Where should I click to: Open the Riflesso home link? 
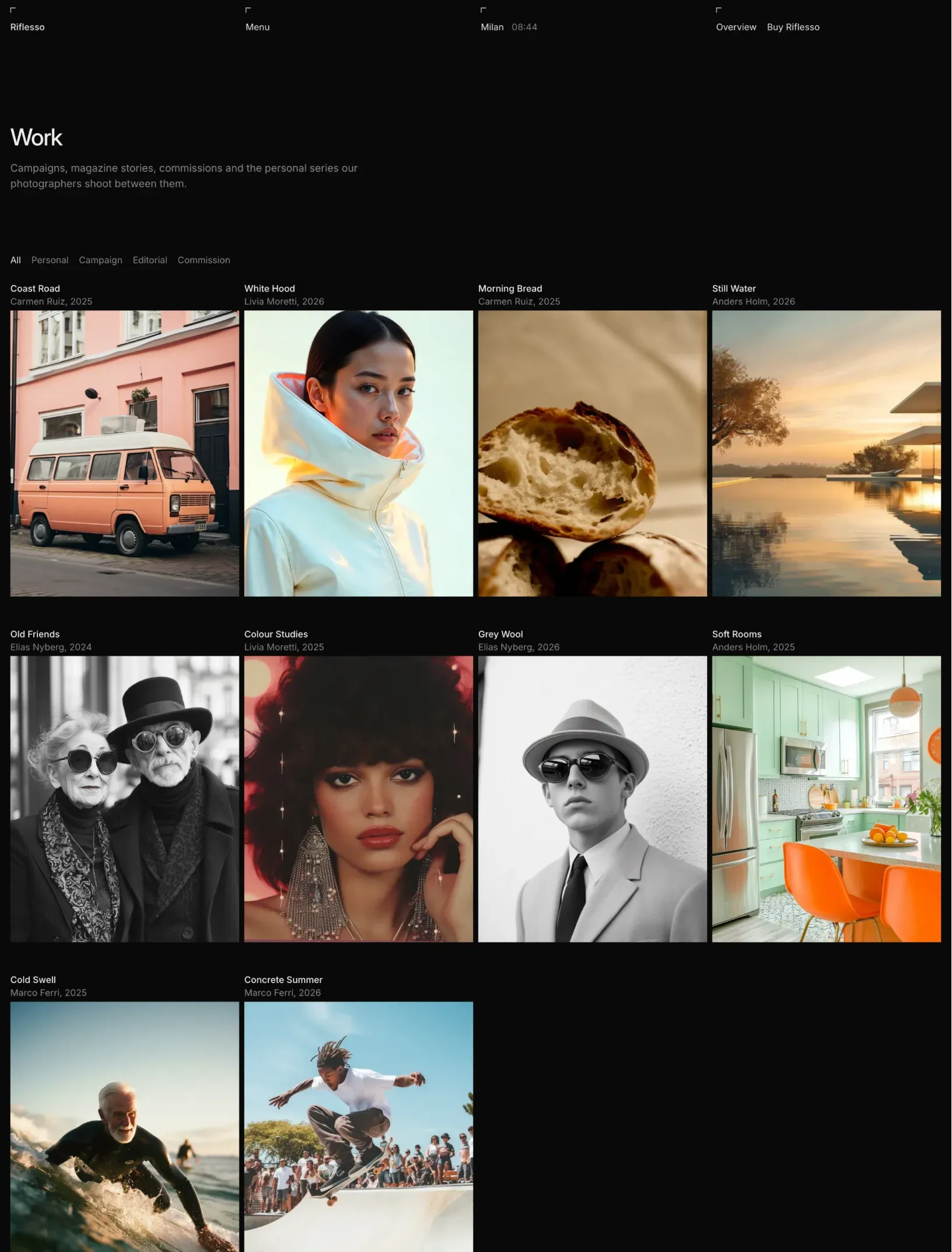27,27
